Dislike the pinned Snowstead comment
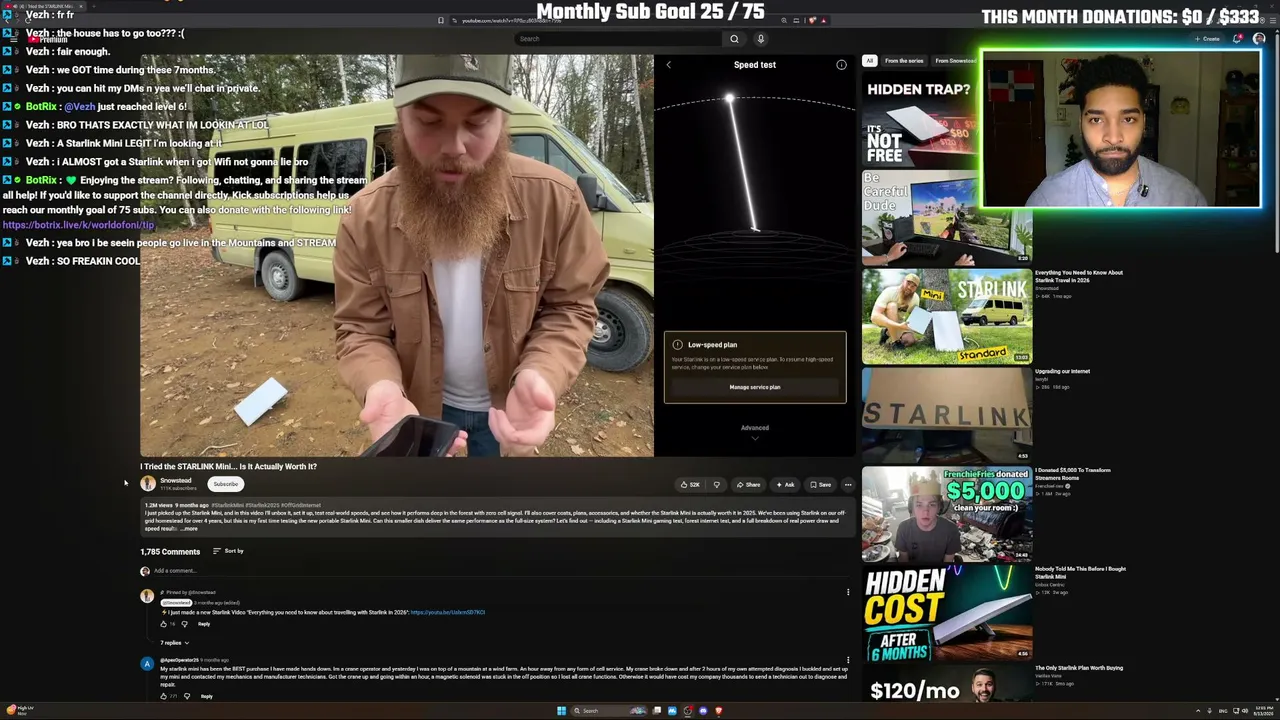Viewport: 1280px width, 720px height. coord(184,624)
